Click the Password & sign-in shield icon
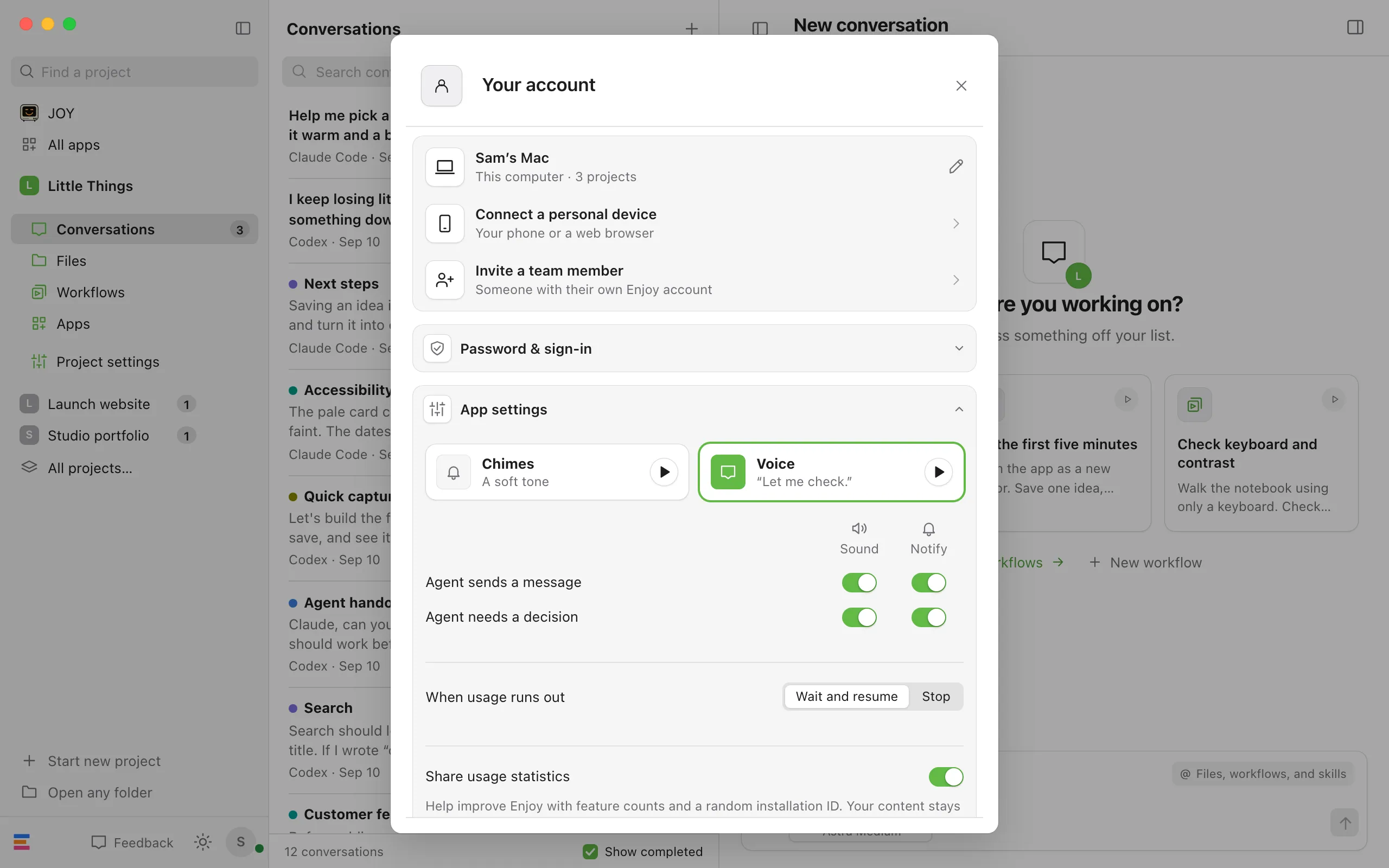Screen dimensions: 1389x868 (437, 348)
